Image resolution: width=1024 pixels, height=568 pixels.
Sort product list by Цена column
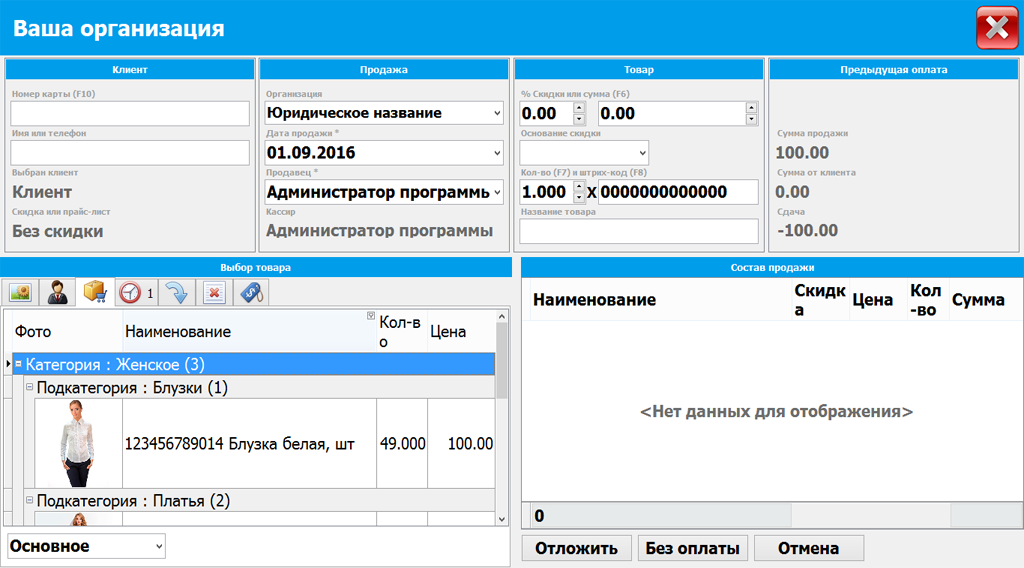(x=460, y=332)
